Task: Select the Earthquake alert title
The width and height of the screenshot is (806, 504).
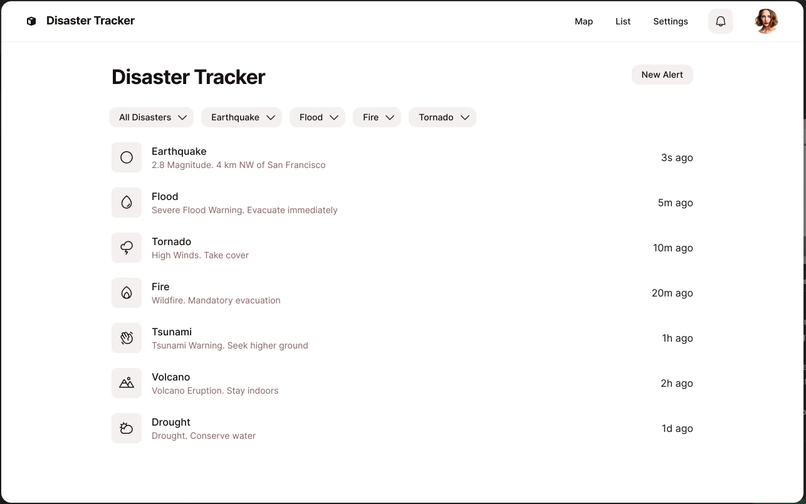Action: point(179,151)
